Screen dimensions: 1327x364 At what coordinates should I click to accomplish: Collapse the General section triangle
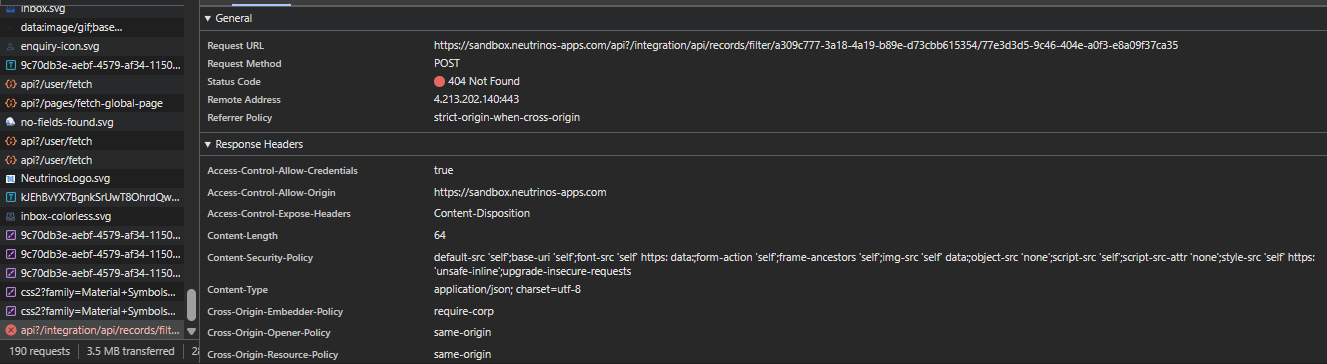[x=208, y=18]
